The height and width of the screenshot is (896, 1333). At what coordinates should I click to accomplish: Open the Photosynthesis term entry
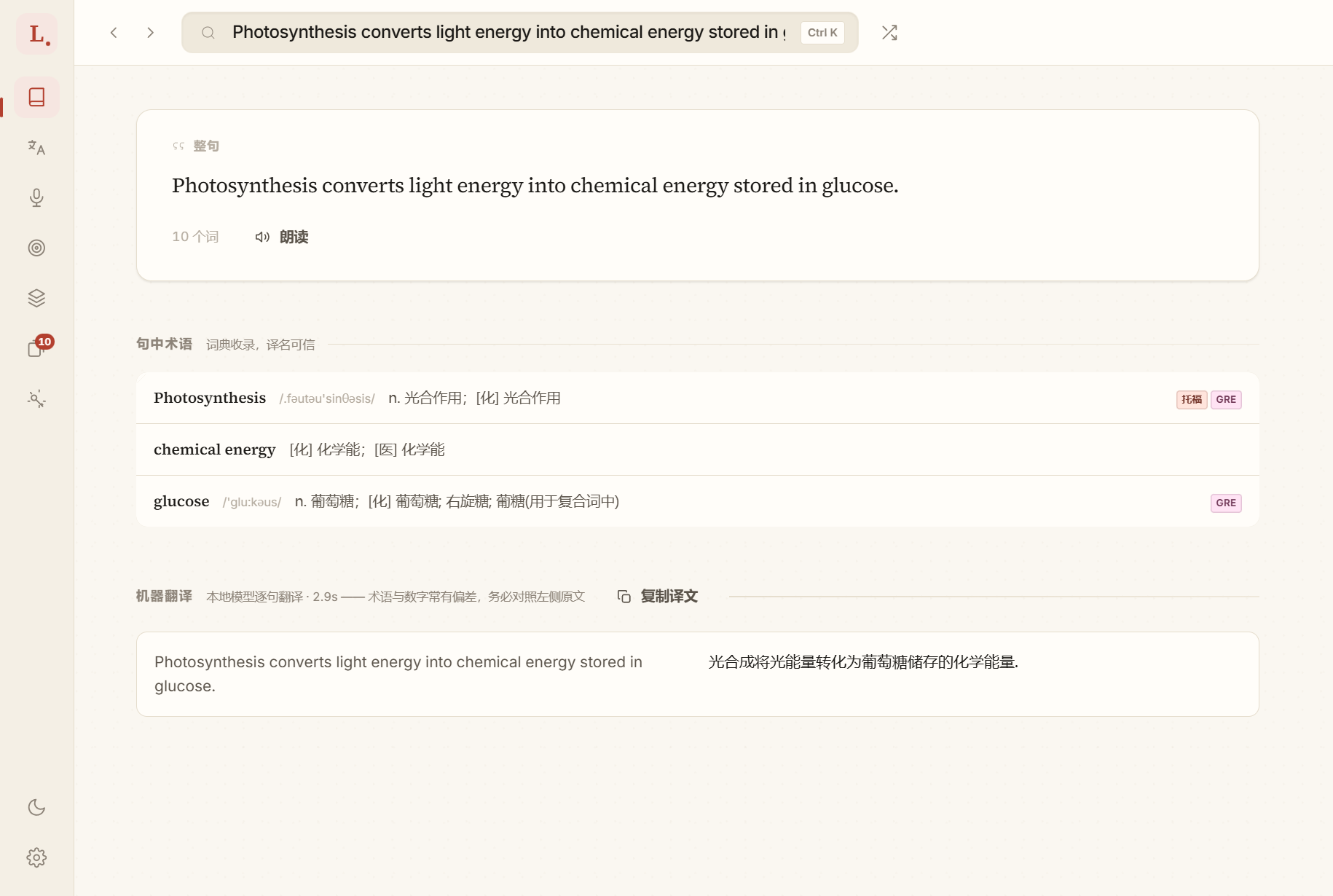pyautogui.click(x=698, y=398)
